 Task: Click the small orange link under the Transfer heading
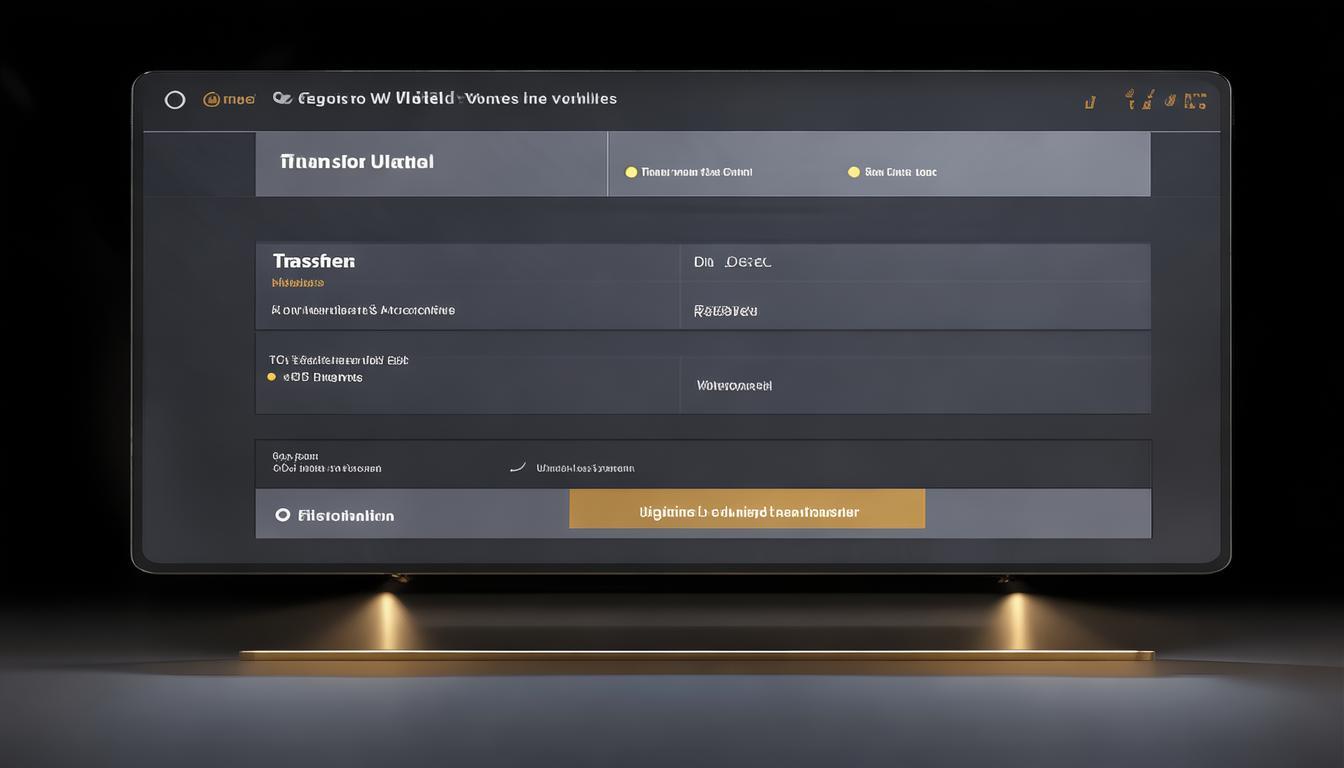click(297, 283)
